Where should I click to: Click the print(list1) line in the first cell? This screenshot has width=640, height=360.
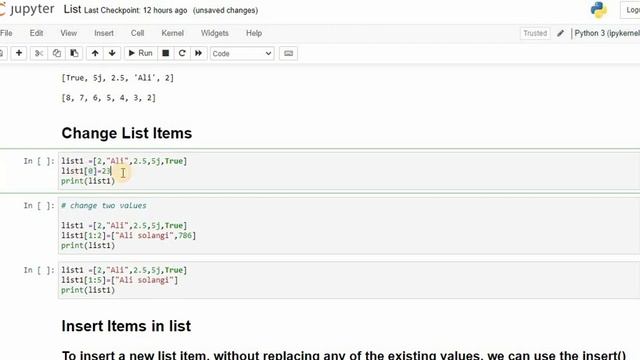88,181
